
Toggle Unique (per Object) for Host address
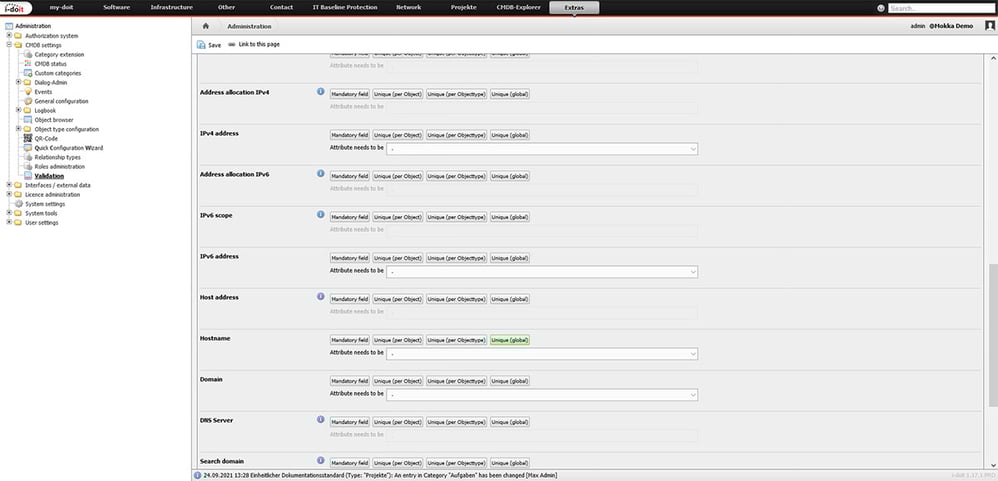click(x=398, y=299)
